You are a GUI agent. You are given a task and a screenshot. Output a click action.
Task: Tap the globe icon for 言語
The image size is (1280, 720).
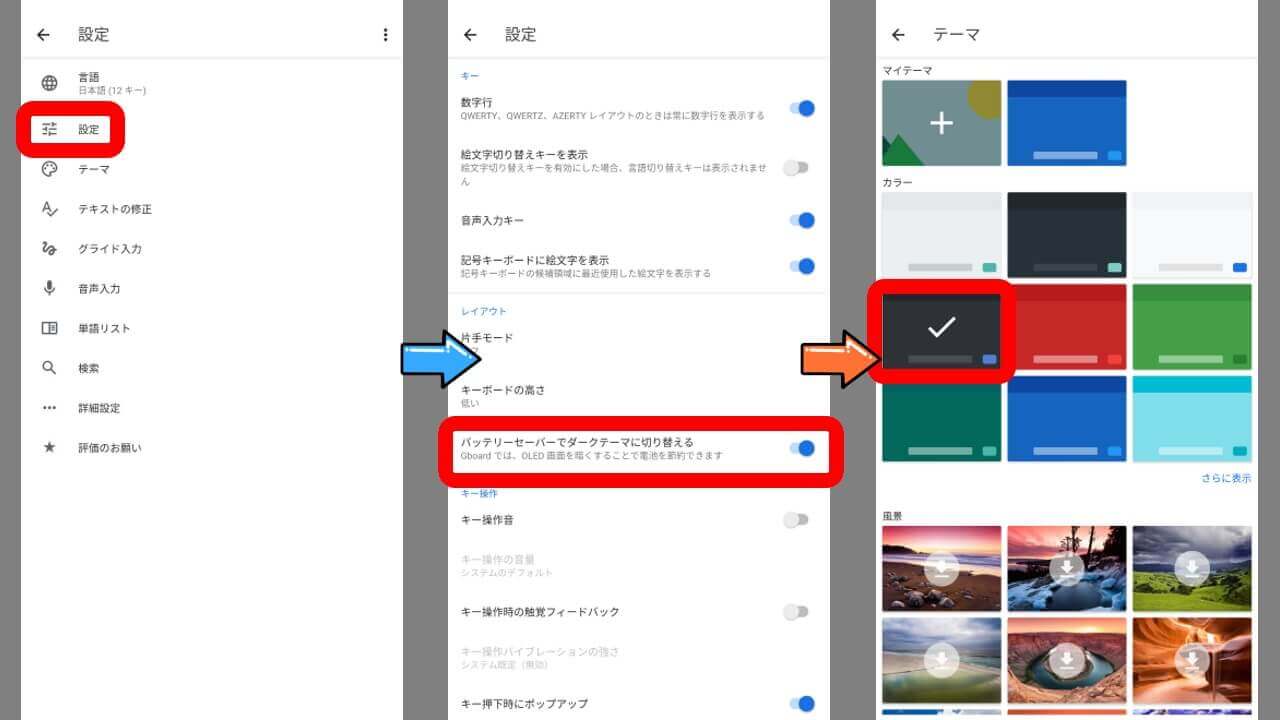click(49, 83)
